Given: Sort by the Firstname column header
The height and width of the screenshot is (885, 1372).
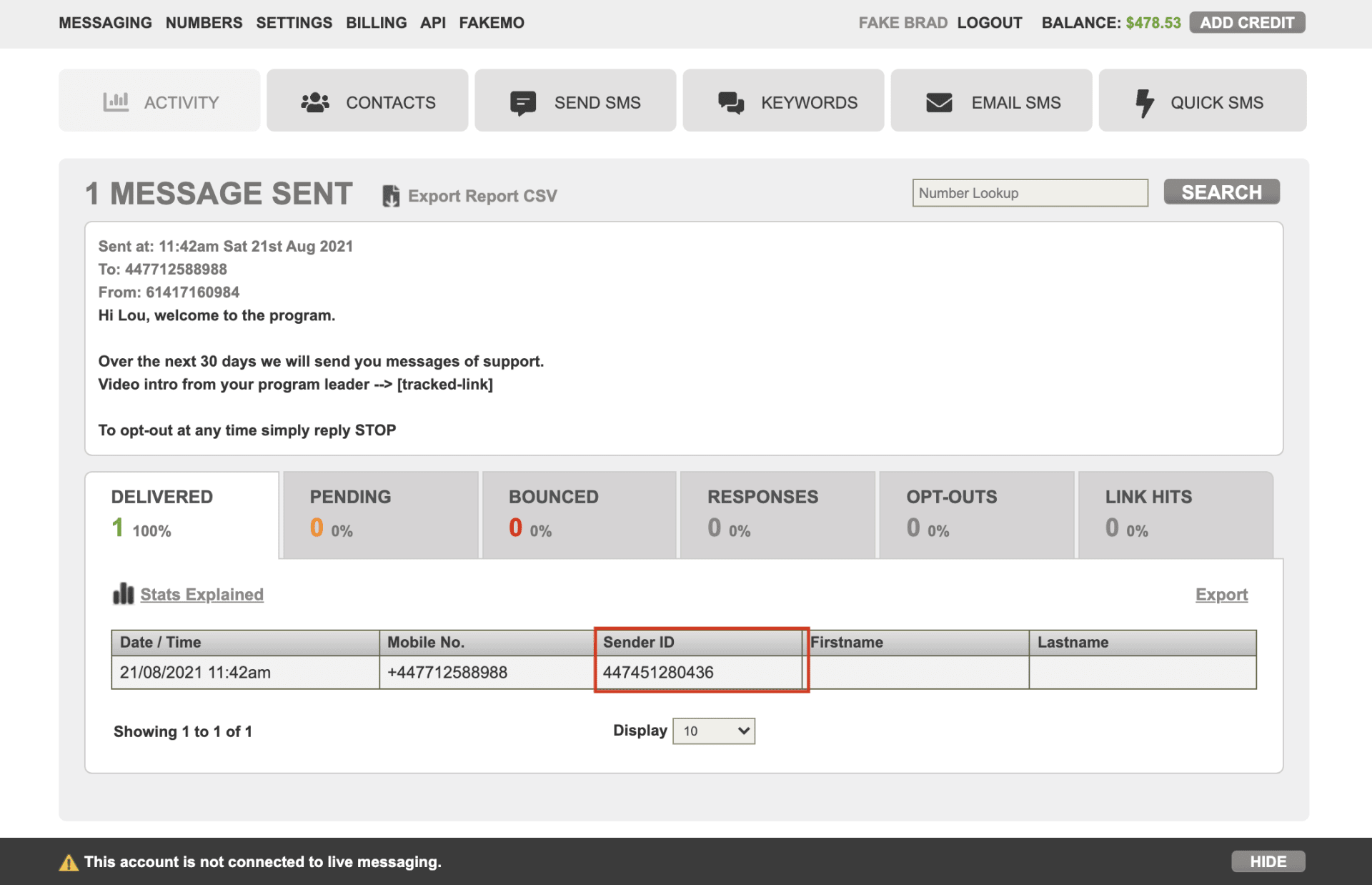Looking at the screenshot, I should click(916, 643).
